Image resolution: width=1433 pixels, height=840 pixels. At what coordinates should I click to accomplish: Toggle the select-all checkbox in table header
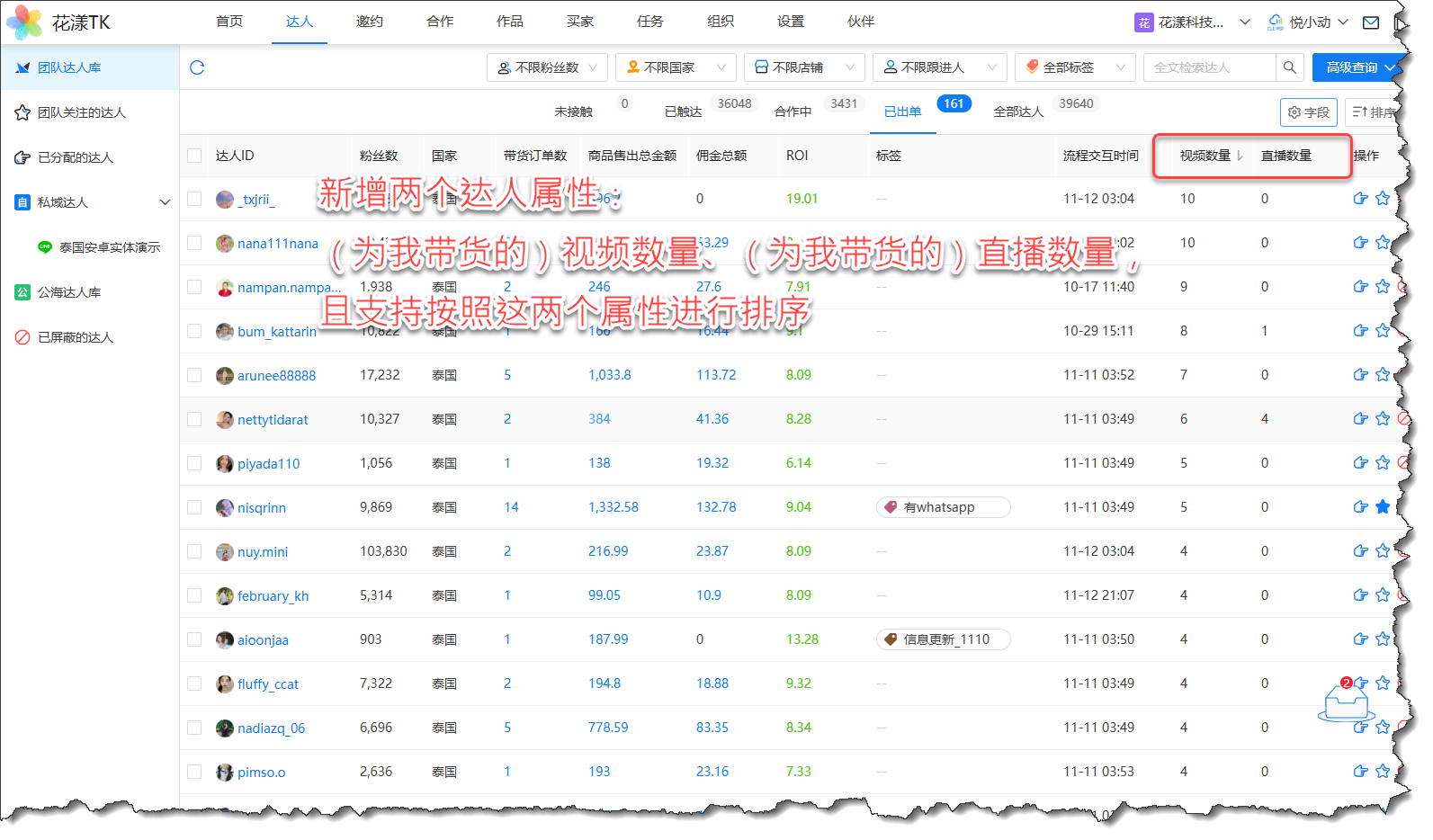(x=194, y=156)
